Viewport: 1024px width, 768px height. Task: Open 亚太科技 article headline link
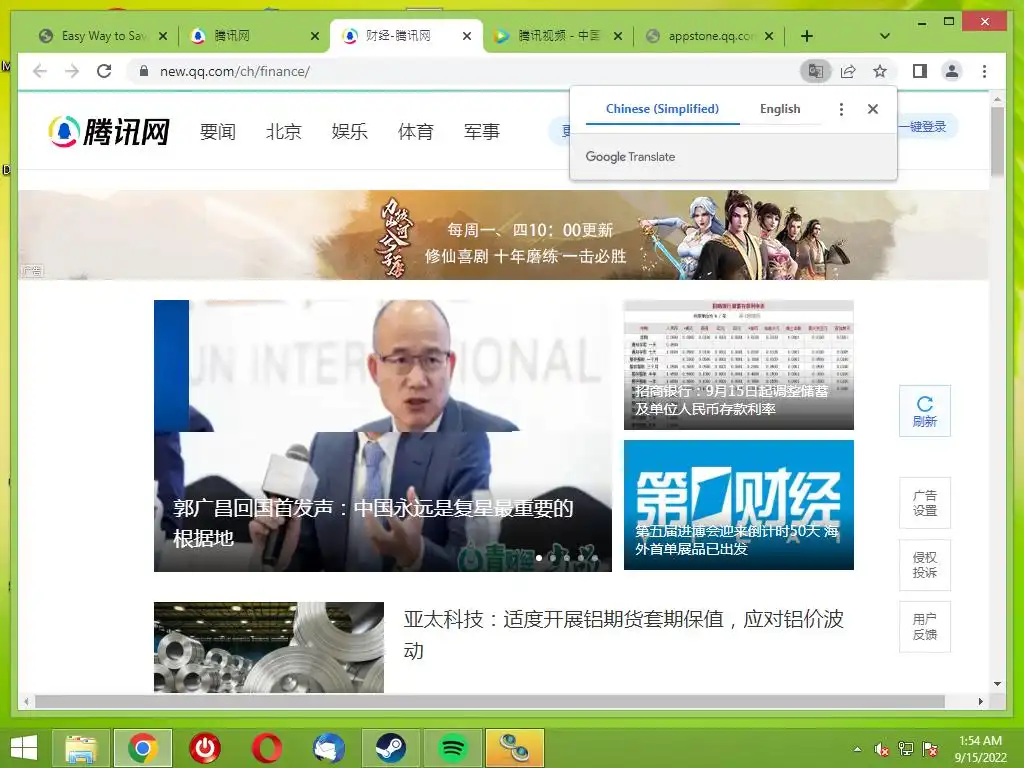pyautogui.click(x=624, y=635)
